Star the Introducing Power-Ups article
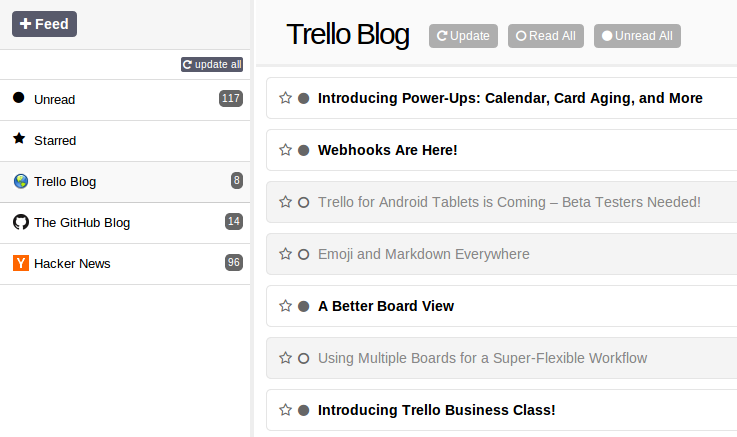 coord(285,98)
